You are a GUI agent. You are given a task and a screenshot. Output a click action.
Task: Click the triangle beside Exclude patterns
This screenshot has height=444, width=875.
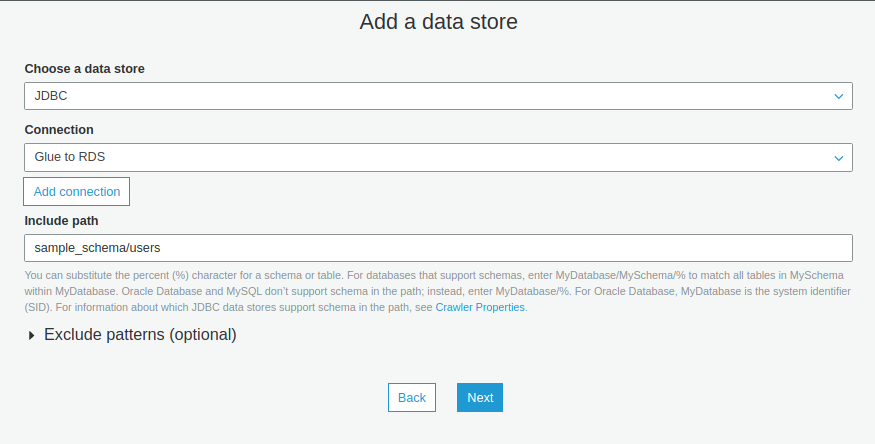pyautogui.click(x=32, y=336)
